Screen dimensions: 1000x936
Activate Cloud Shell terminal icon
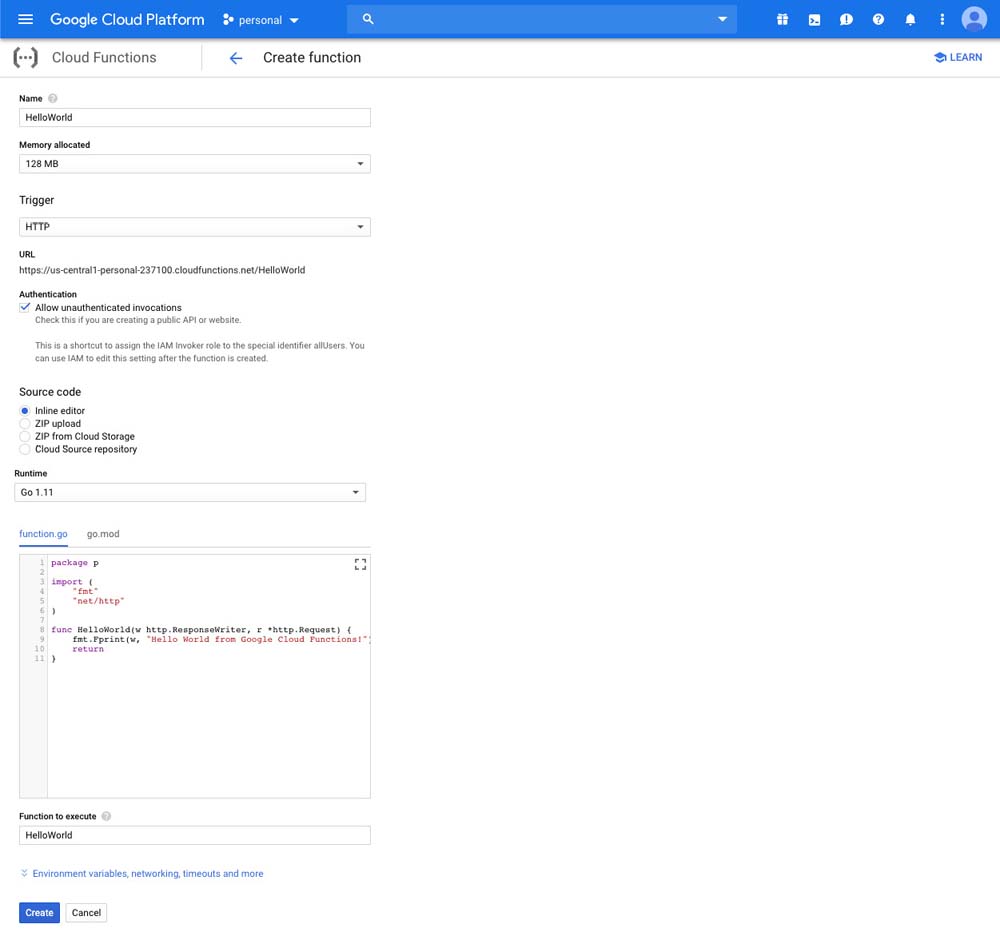tap(814, 19)
